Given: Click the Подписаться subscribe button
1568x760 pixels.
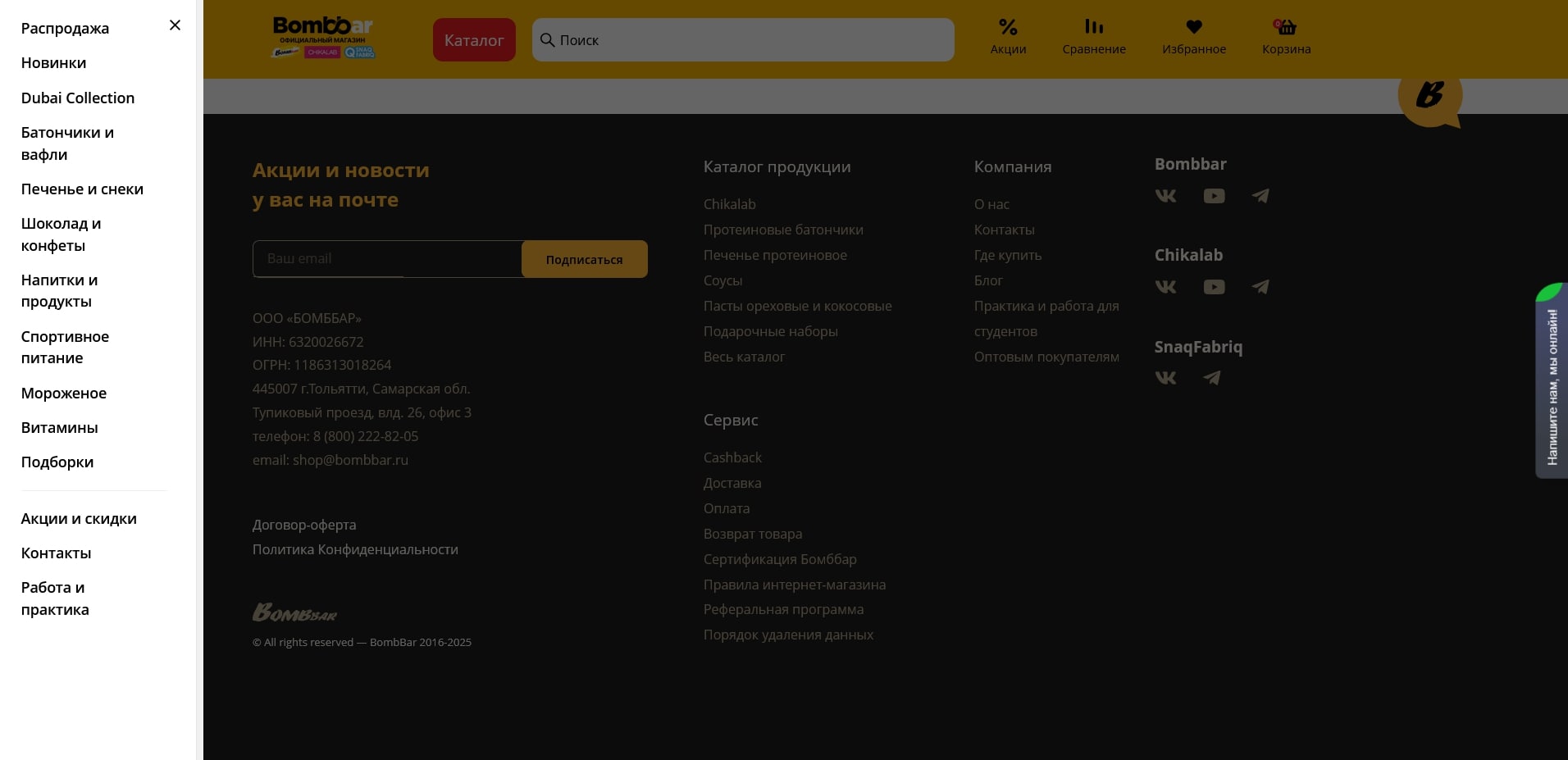Looking at the screenshot, I should click(x=584, y=259).
